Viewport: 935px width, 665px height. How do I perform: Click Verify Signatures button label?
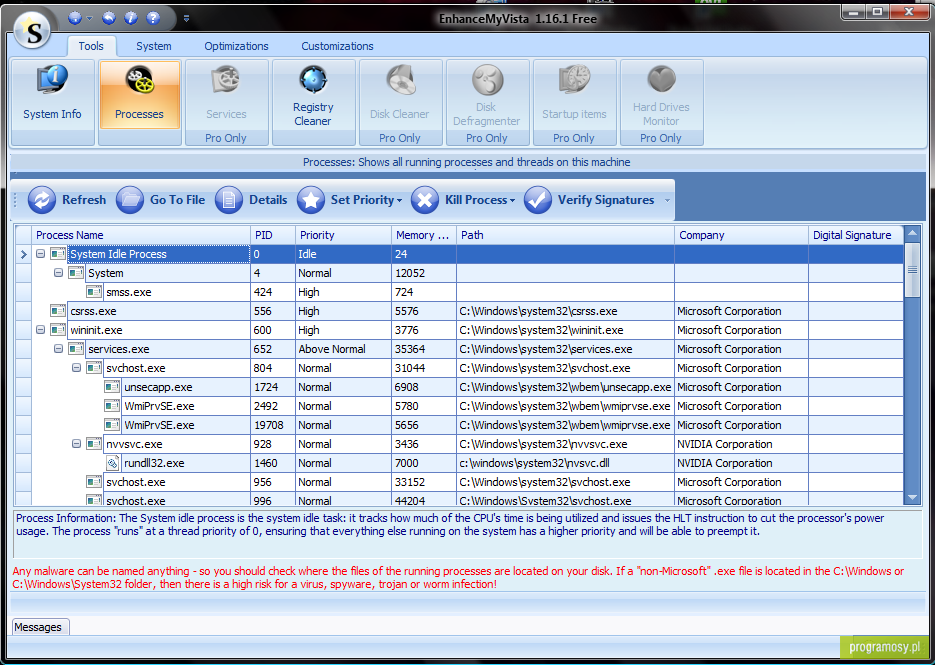point(606,200)
